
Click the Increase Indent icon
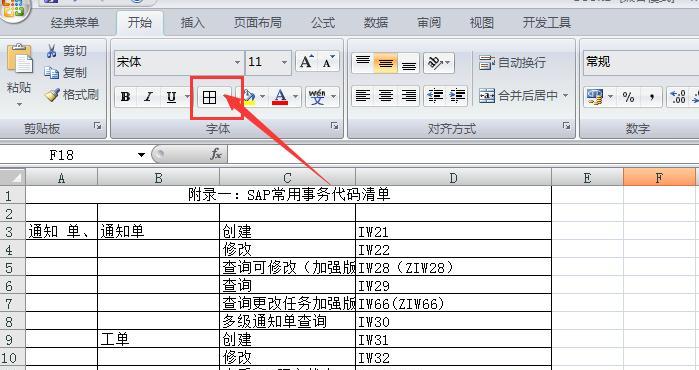click(x=457, y=96)
